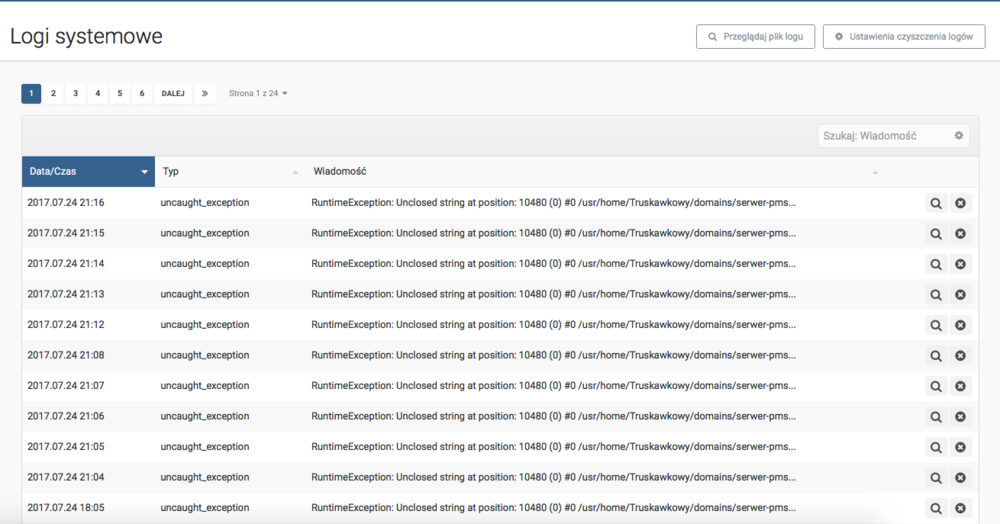Jump to last page with double arrow

click(x=204, y=93)
